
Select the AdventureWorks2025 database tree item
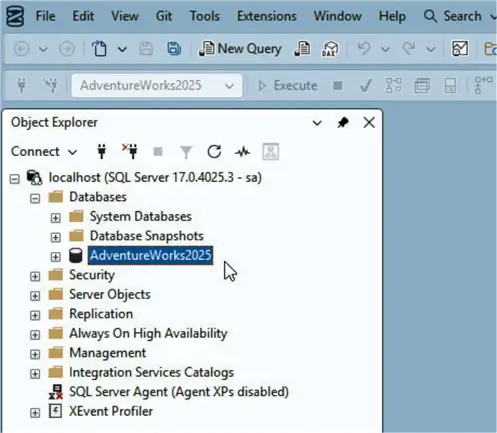[150, 255]
